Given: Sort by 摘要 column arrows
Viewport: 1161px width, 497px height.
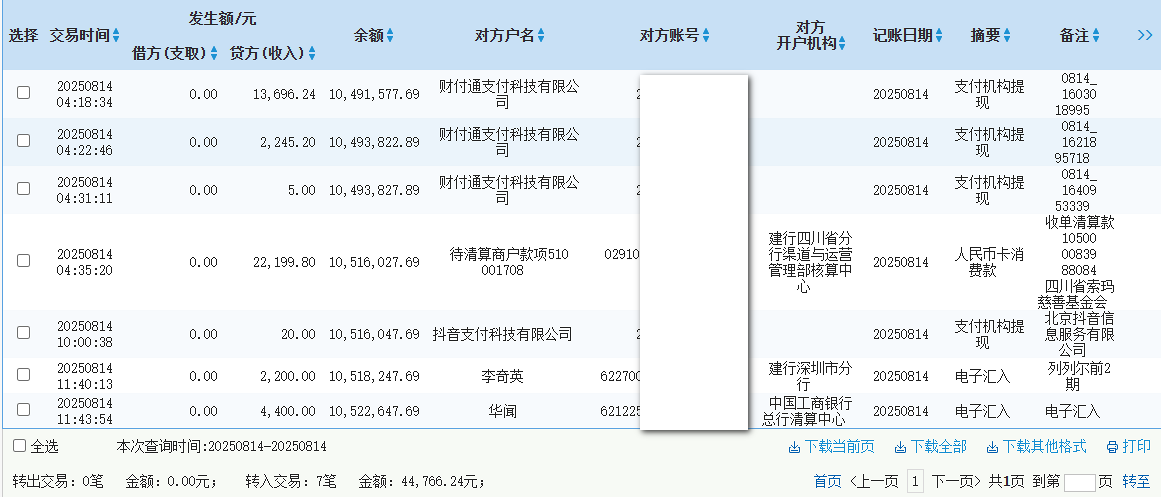Looking at the screenshot, I should 1007,35.
